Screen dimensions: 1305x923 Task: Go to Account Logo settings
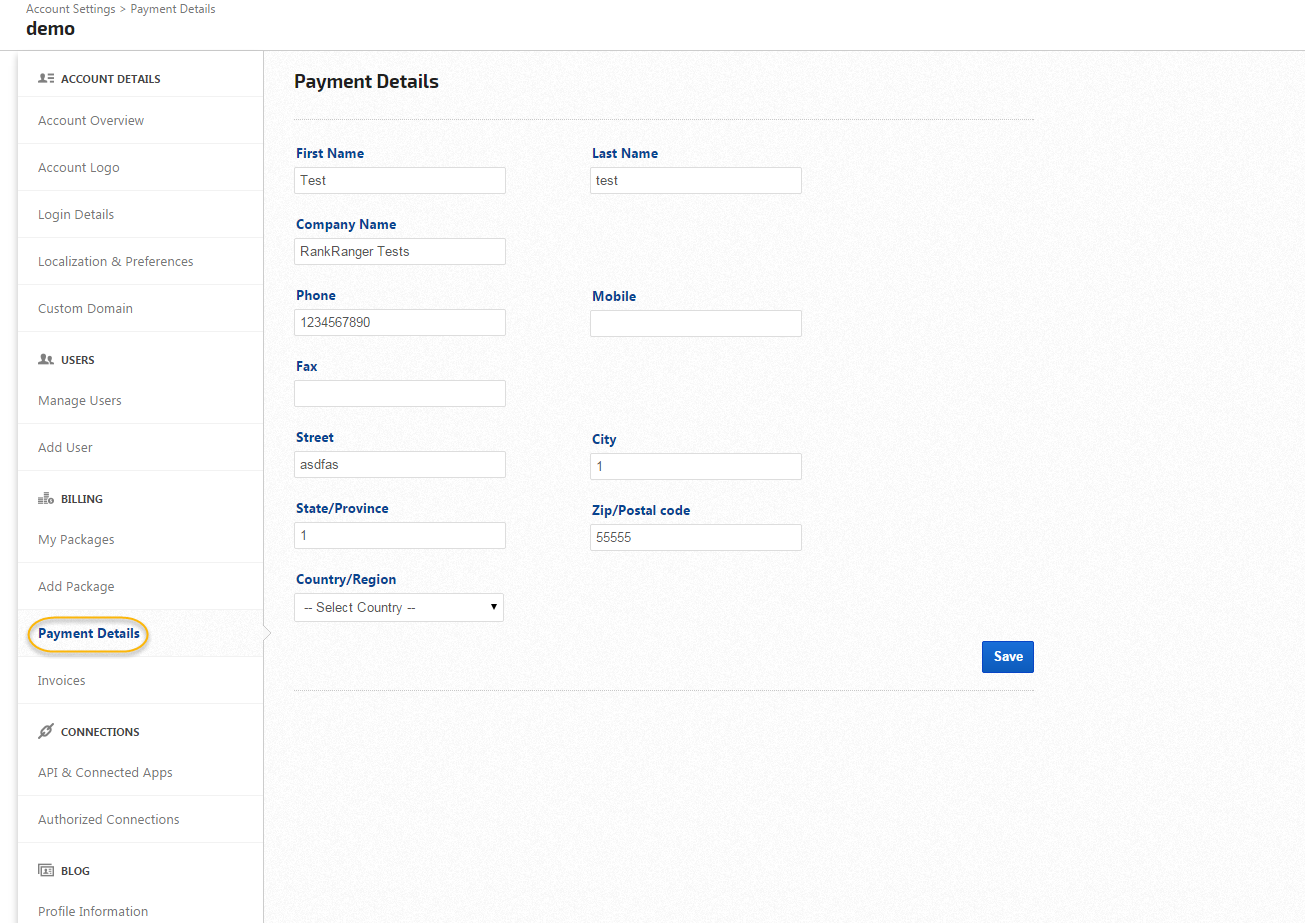[x=79, y=167]
